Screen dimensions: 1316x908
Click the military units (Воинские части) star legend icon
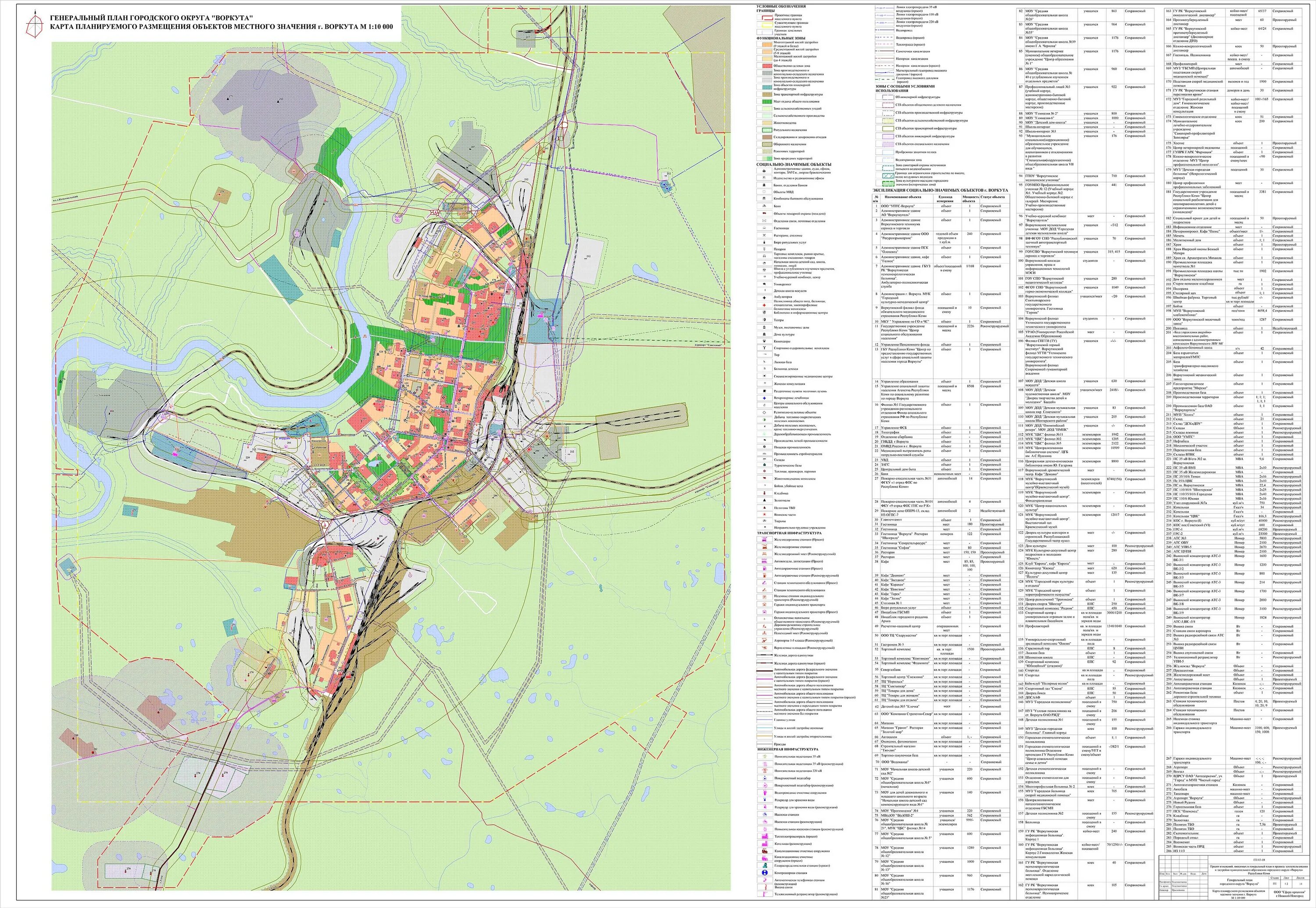(765, 514)
